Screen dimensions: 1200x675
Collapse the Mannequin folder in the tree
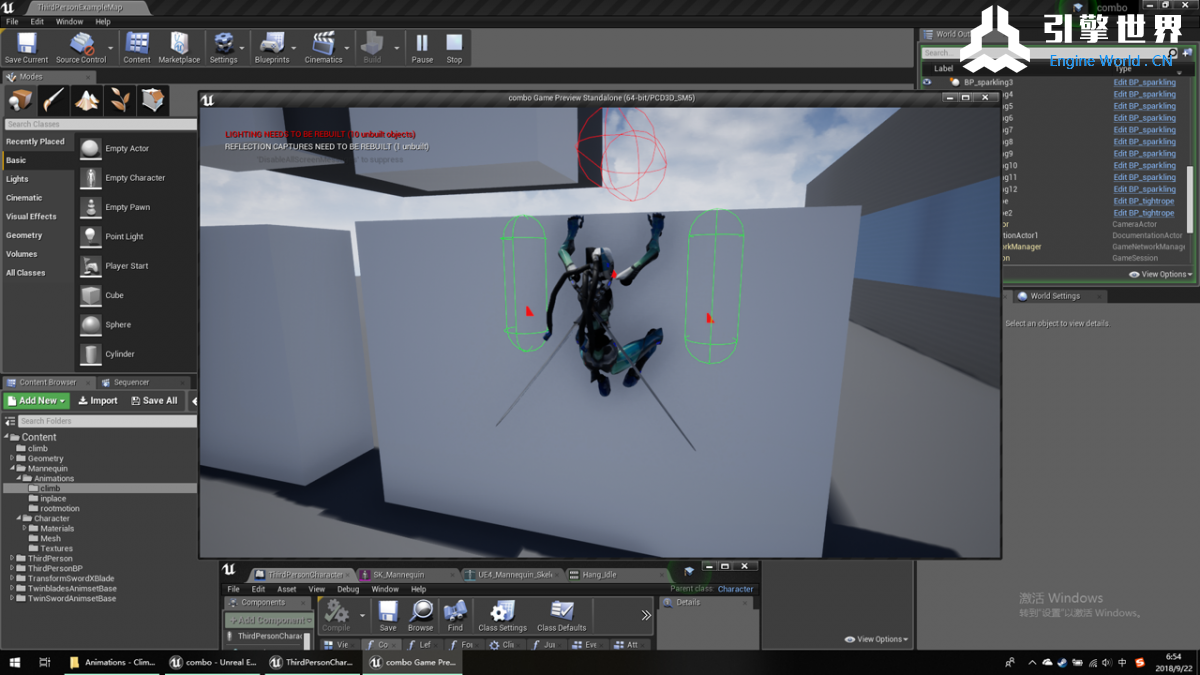pyautogui.click(x=12, y=468)
